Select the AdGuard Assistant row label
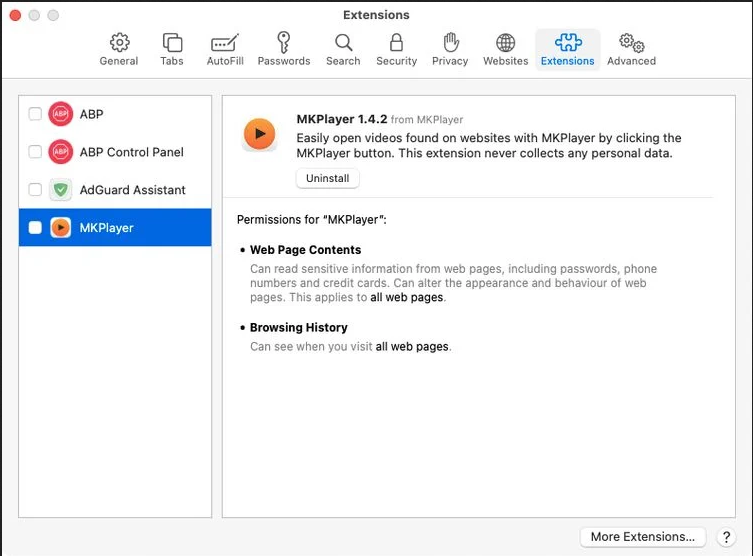The width and height of the screenshot is (753, 556). [x=133, y=190]
